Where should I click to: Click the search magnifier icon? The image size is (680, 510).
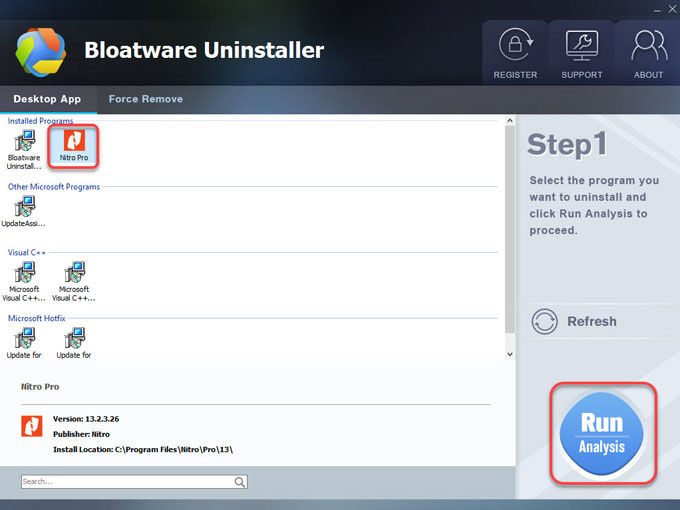240,482
